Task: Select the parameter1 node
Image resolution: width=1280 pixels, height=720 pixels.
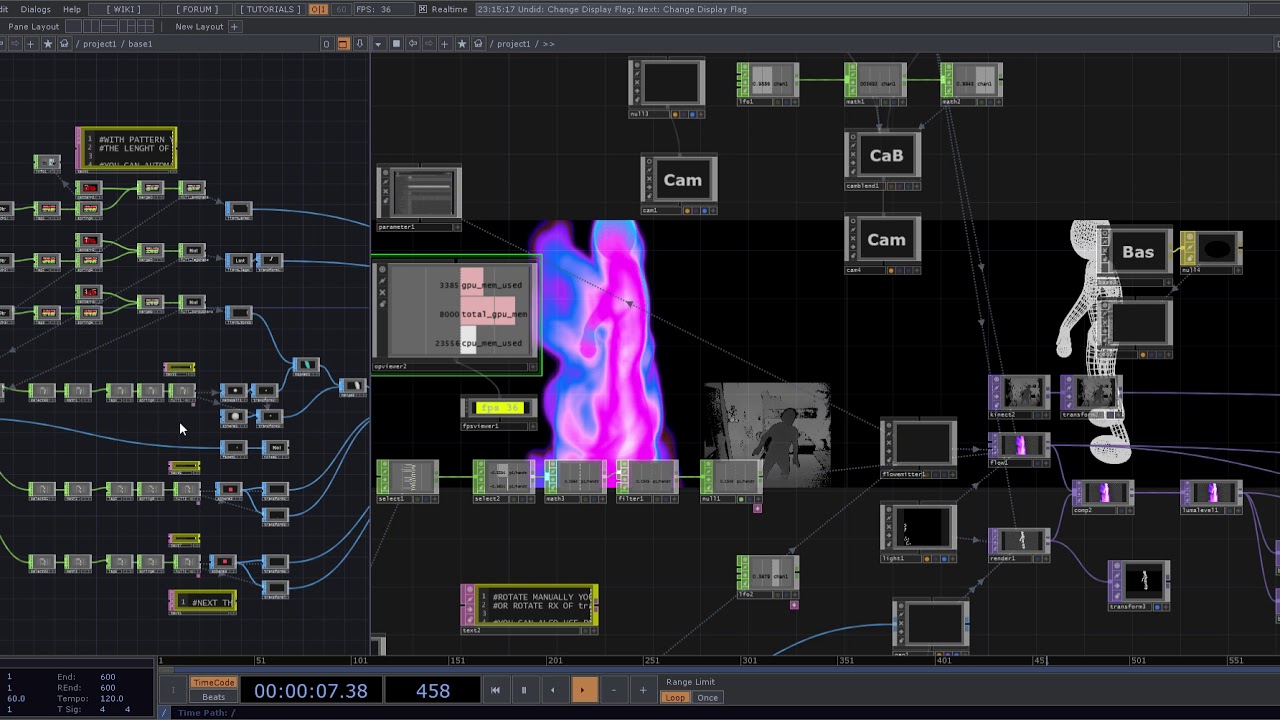Action: [419, 198]
